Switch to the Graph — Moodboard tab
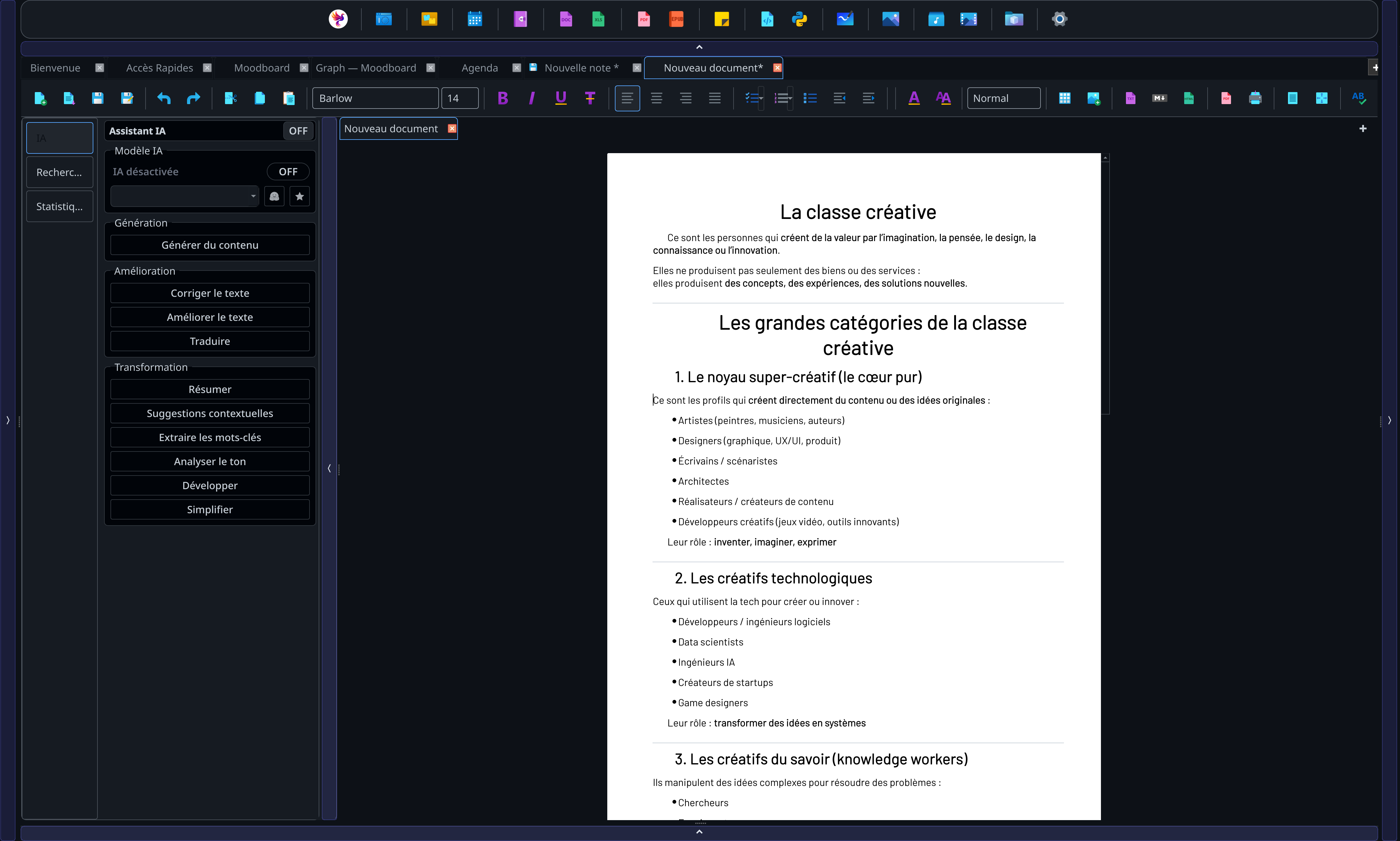Viewport: 1400px width, 841px height. click(366, 68)
